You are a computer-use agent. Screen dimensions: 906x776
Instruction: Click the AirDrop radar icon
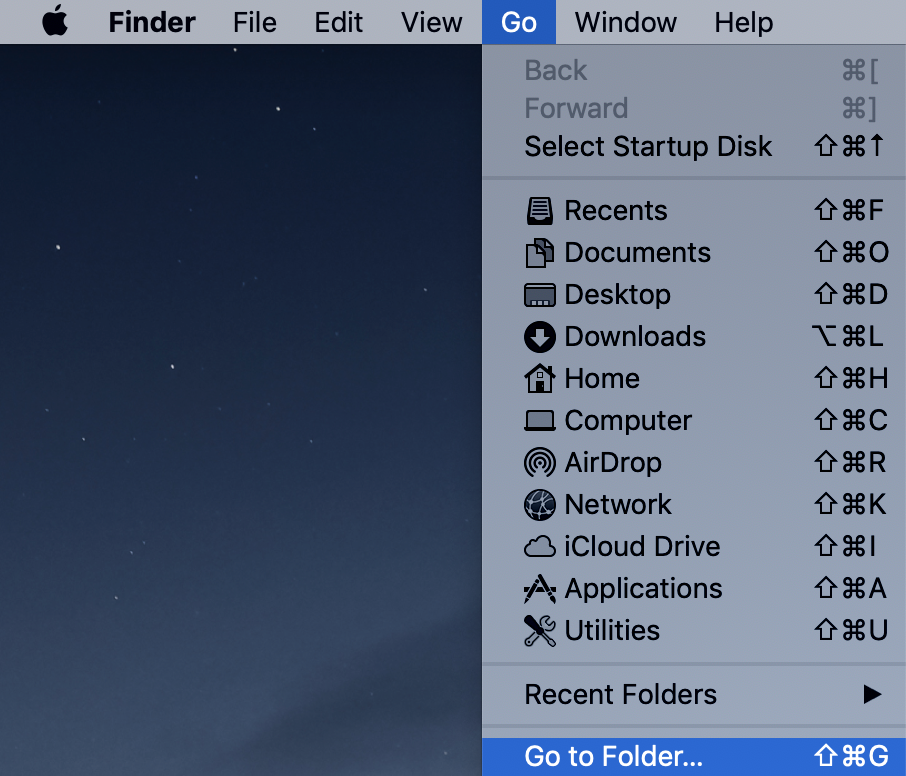click(x=540, y=462)
